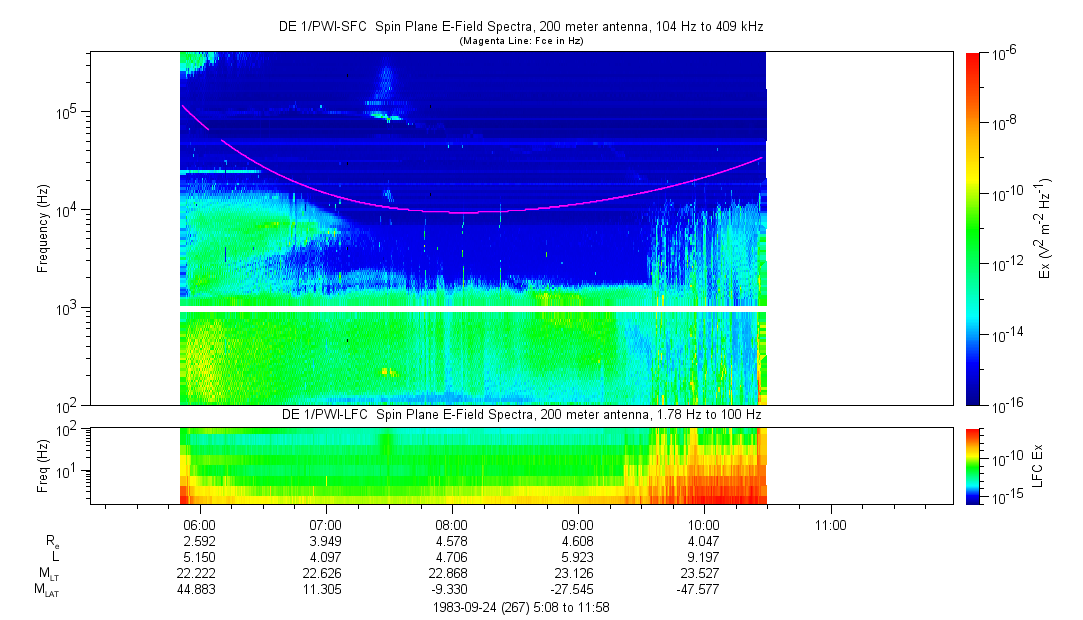Click the MLAT value -27.545
The height and width of the screenshot is (620, 1083).
coord(573,590)
